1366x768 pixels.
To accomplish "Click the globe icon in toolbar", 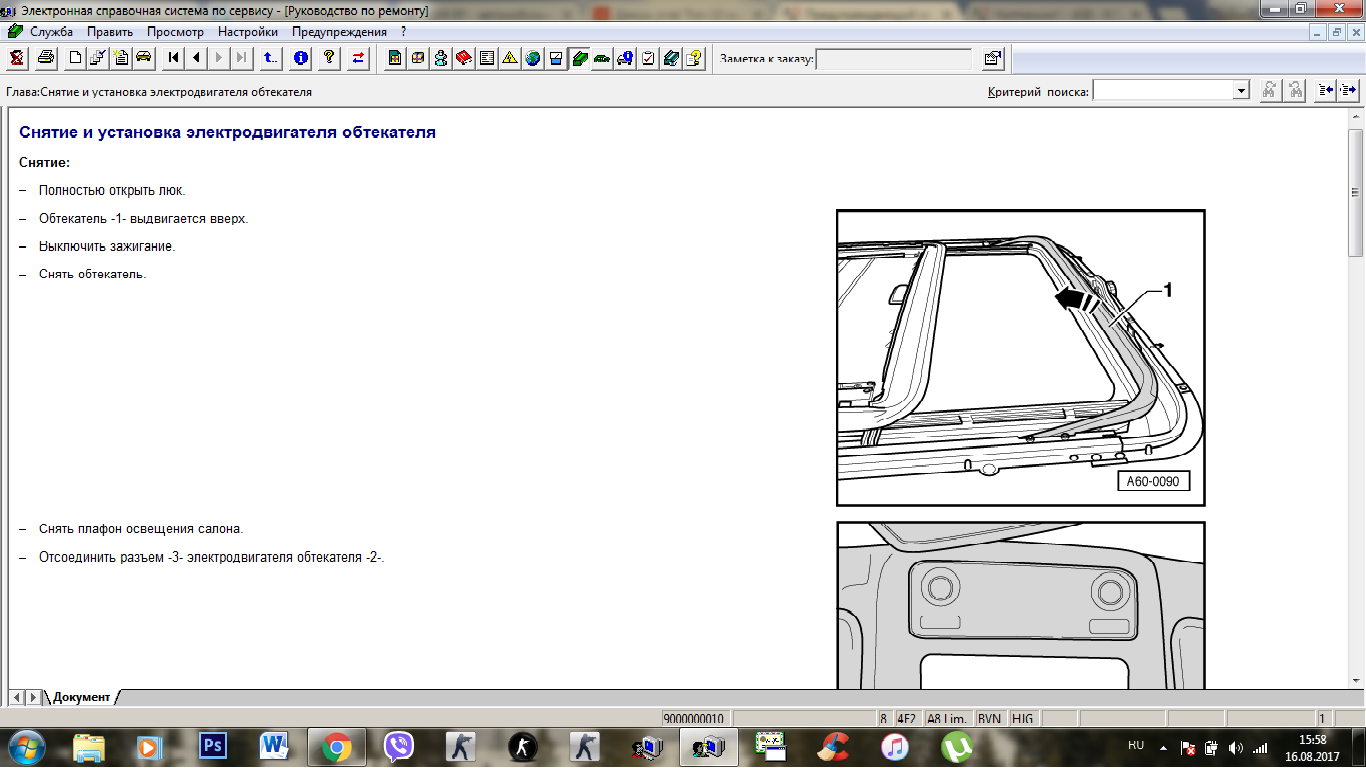I will click(x=533, y=58).
